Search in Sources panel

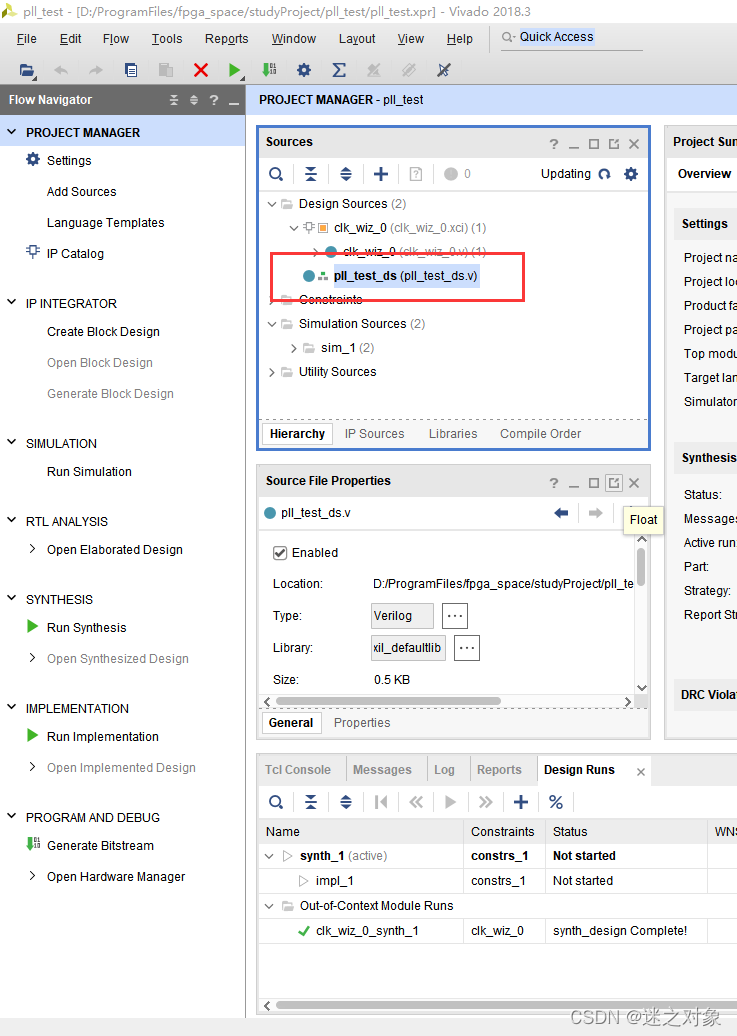pos(276,174)
